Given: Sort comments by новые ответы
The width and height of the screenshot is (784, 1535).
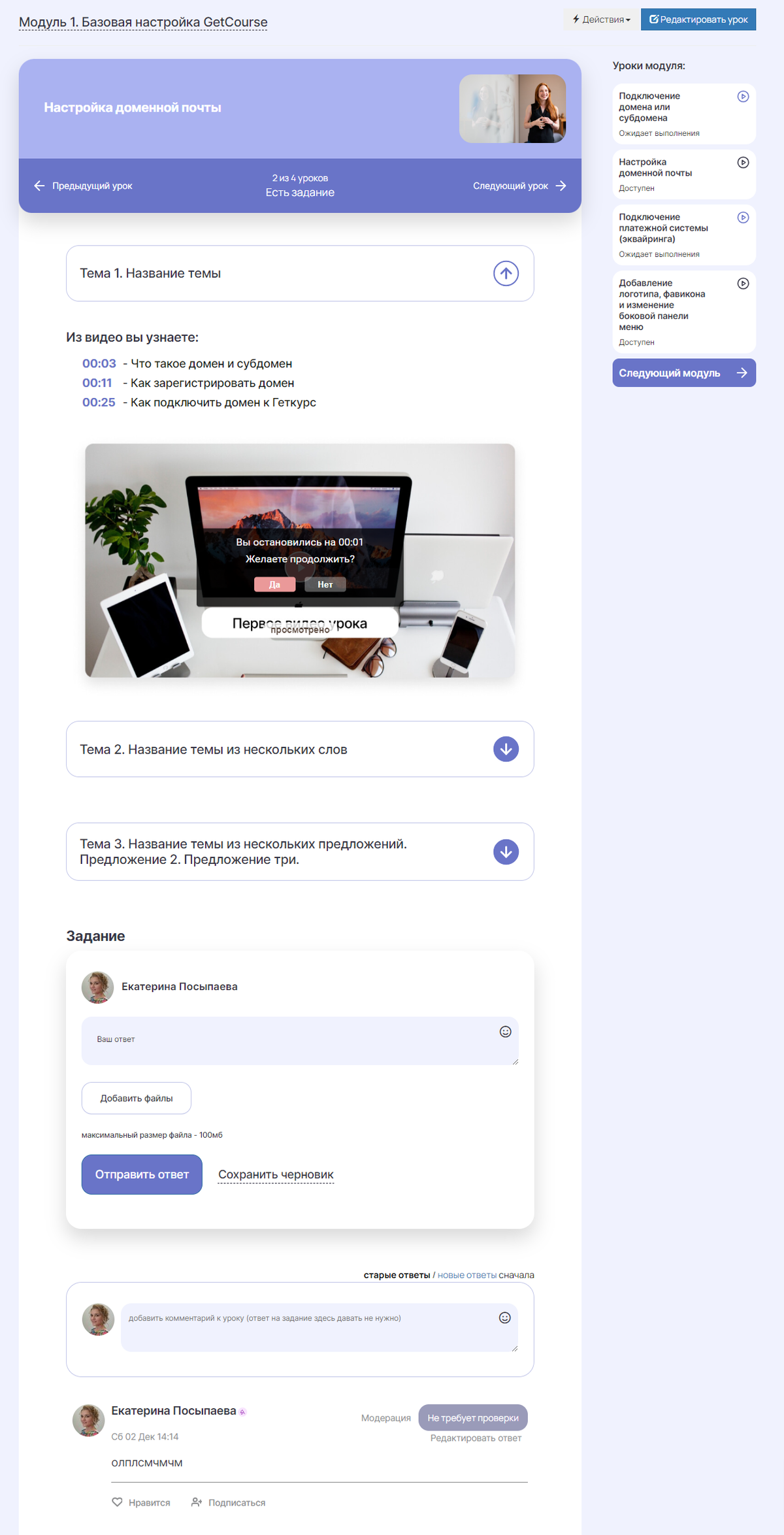Looking at the screenshot, I should [467, 1275].
